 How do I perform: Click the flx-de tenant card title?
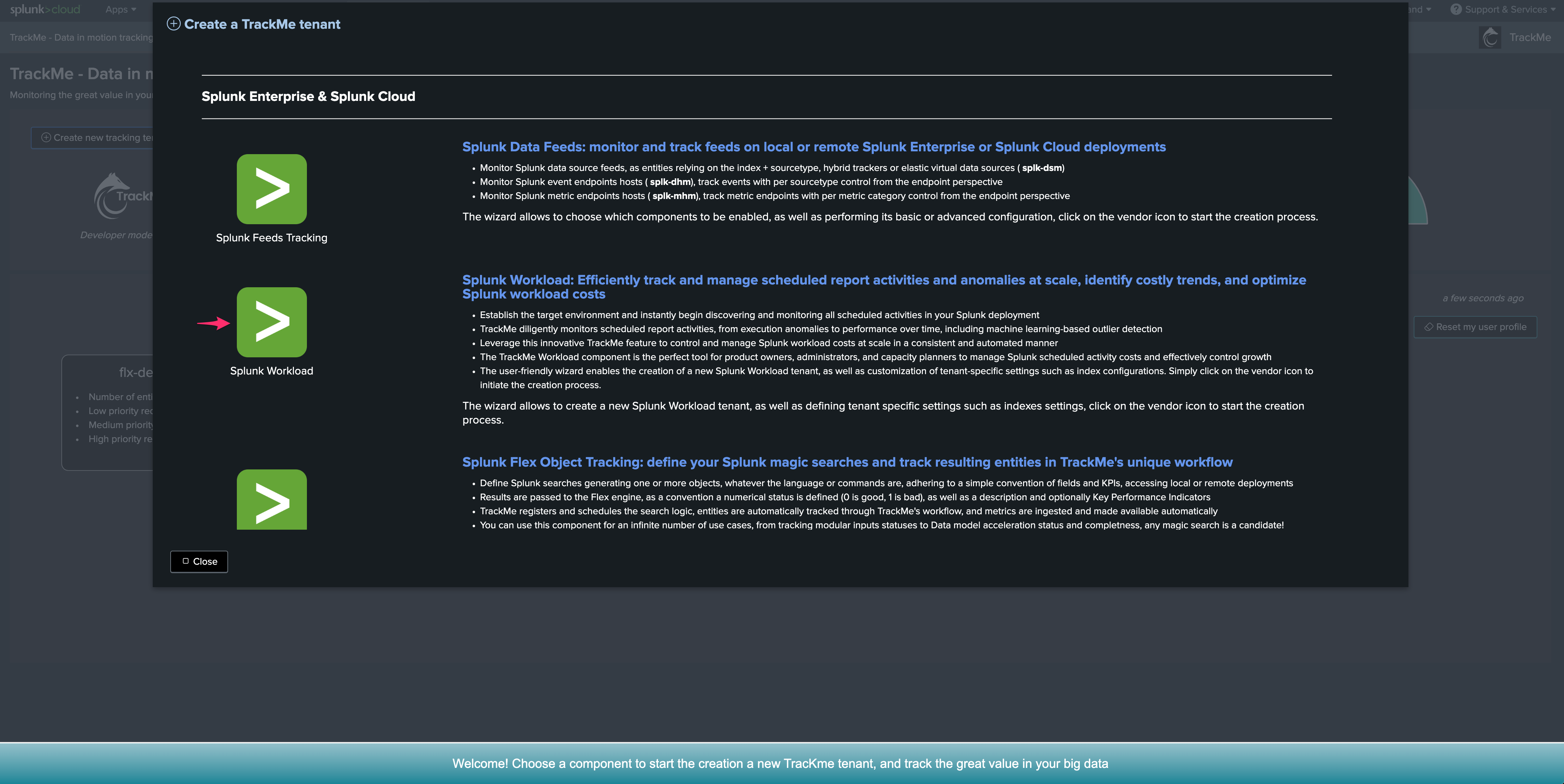pos(136,372)
